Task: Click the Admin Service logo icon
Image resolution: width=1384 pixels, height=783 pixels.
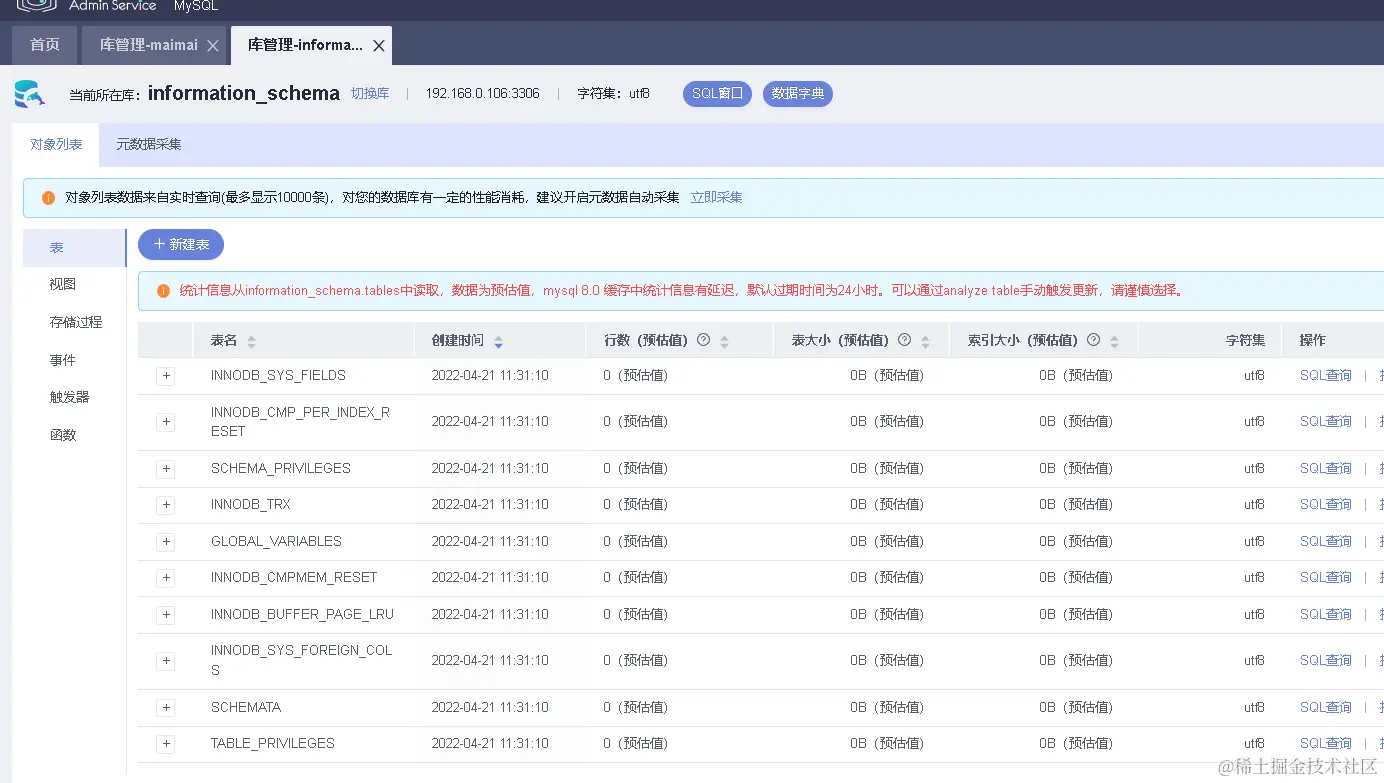Action: (x=36, y=6)
